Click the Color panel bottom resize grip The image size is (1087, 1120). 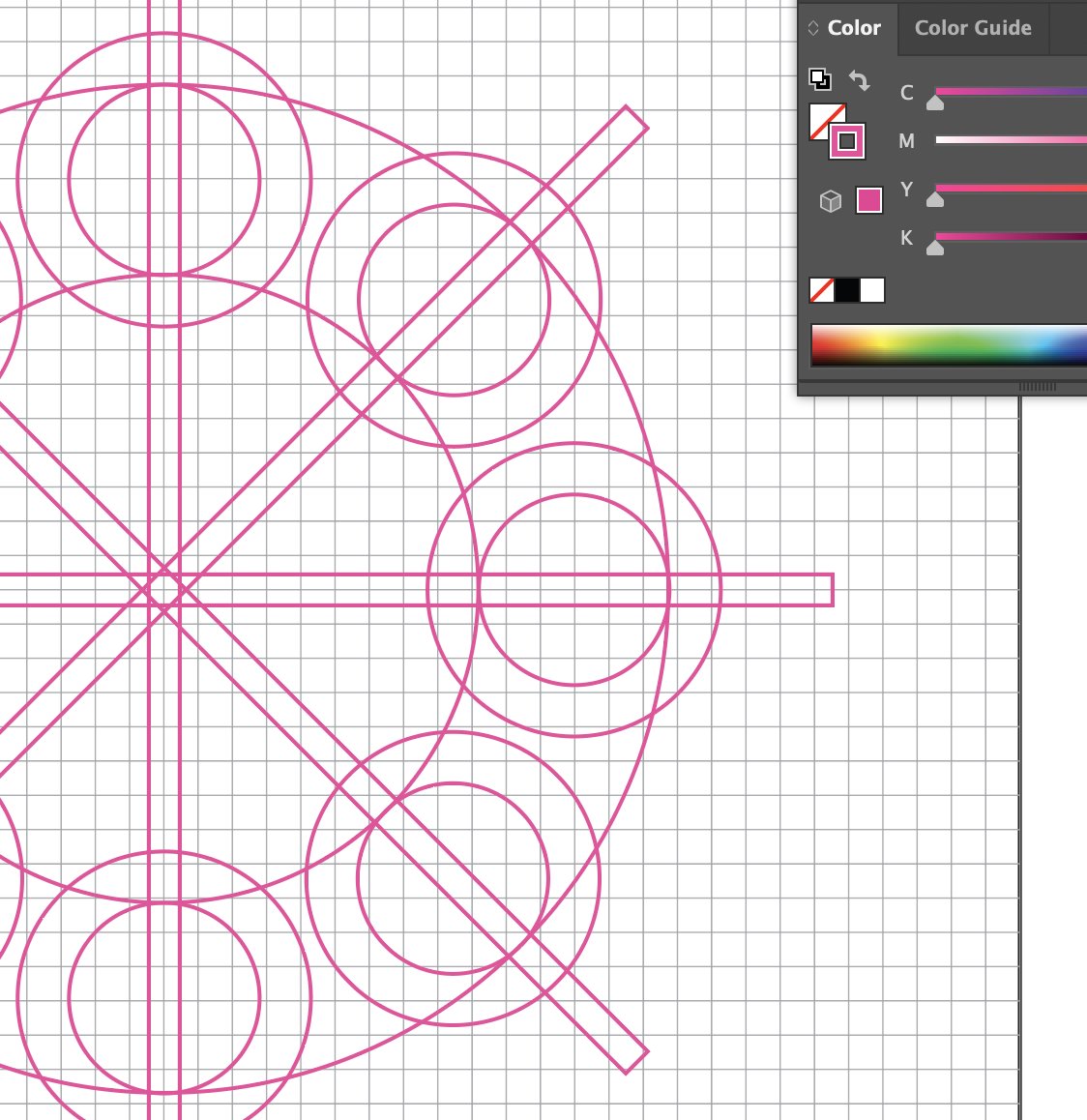click(1037, 387)
